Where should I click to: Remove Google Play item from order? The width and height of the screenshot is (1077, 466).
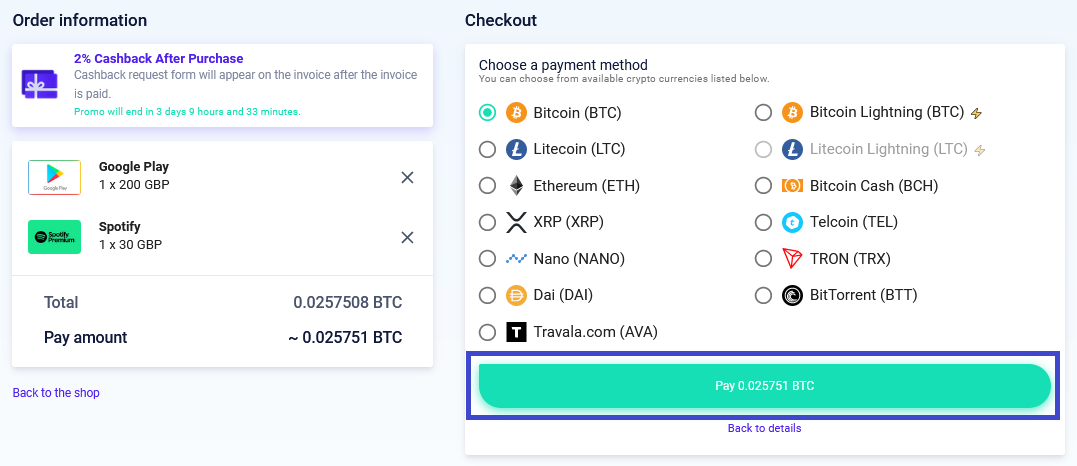pyautogui.click(x=407, y=177)
